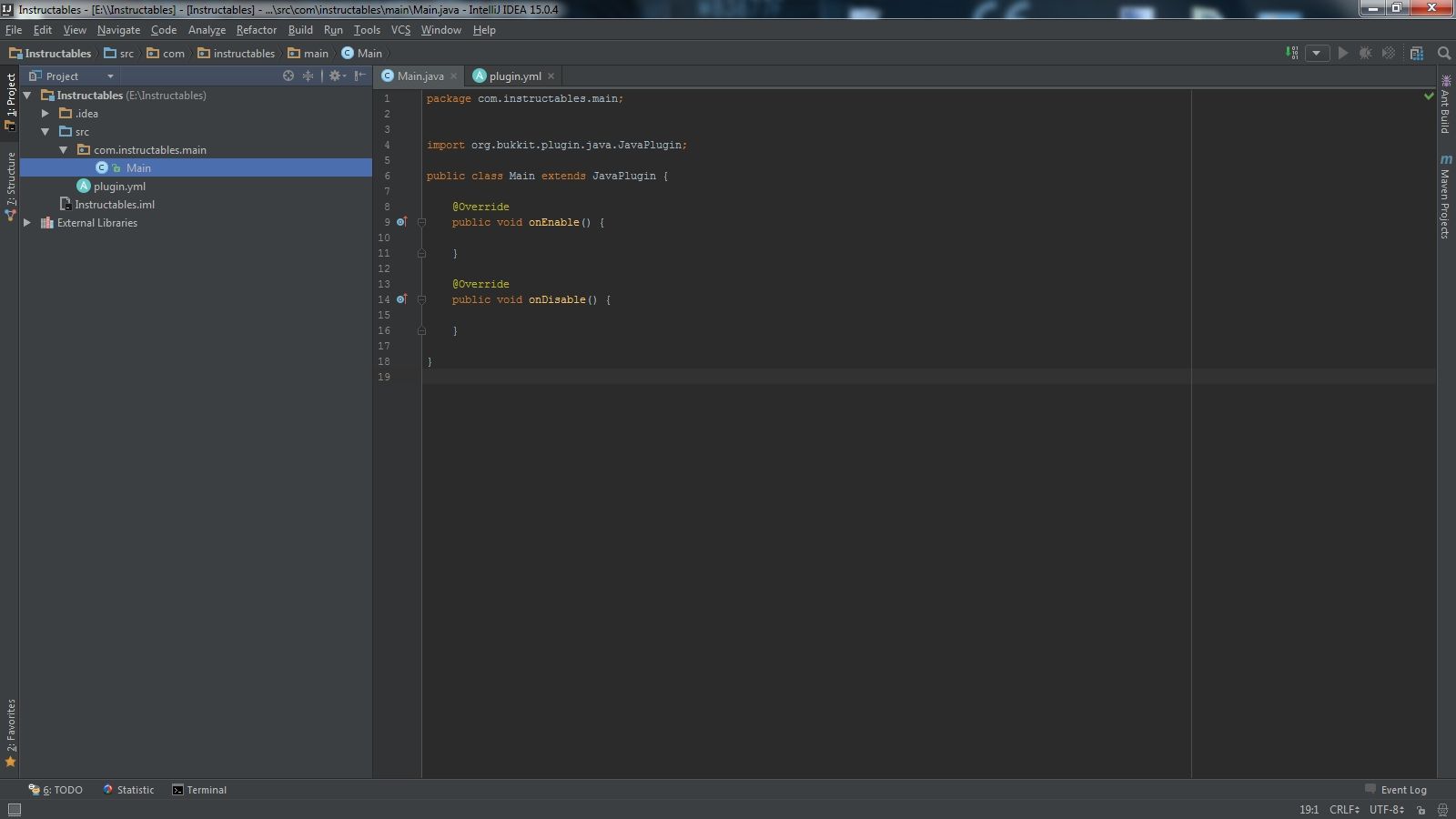Screen dimensions: 1456x819
Task: Click the Collapse All icon in Project panel
Action: [x=308, y=76]
